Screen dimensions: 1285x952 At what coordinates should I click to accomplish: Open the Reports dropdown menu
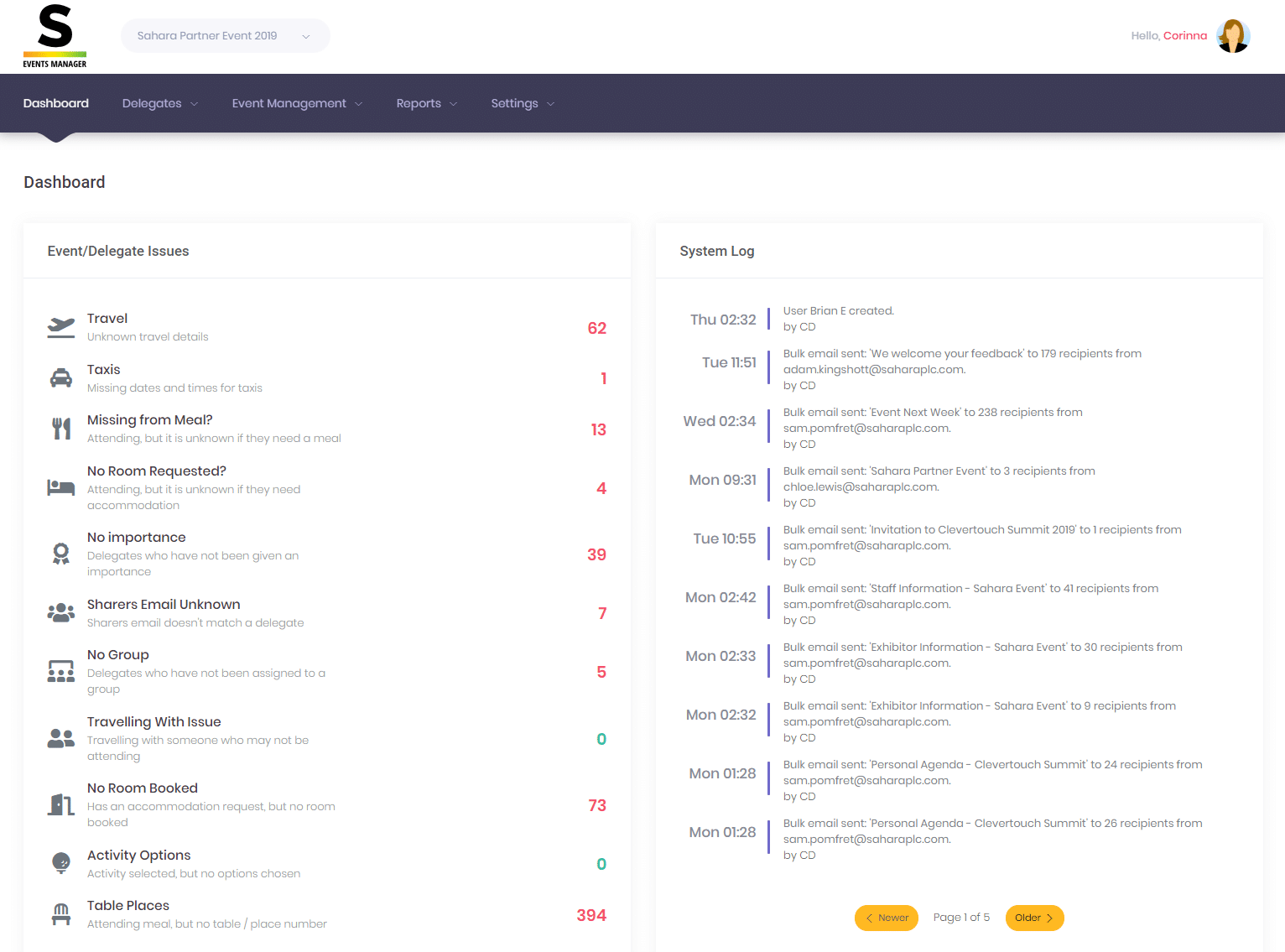[x=426, y=103]
